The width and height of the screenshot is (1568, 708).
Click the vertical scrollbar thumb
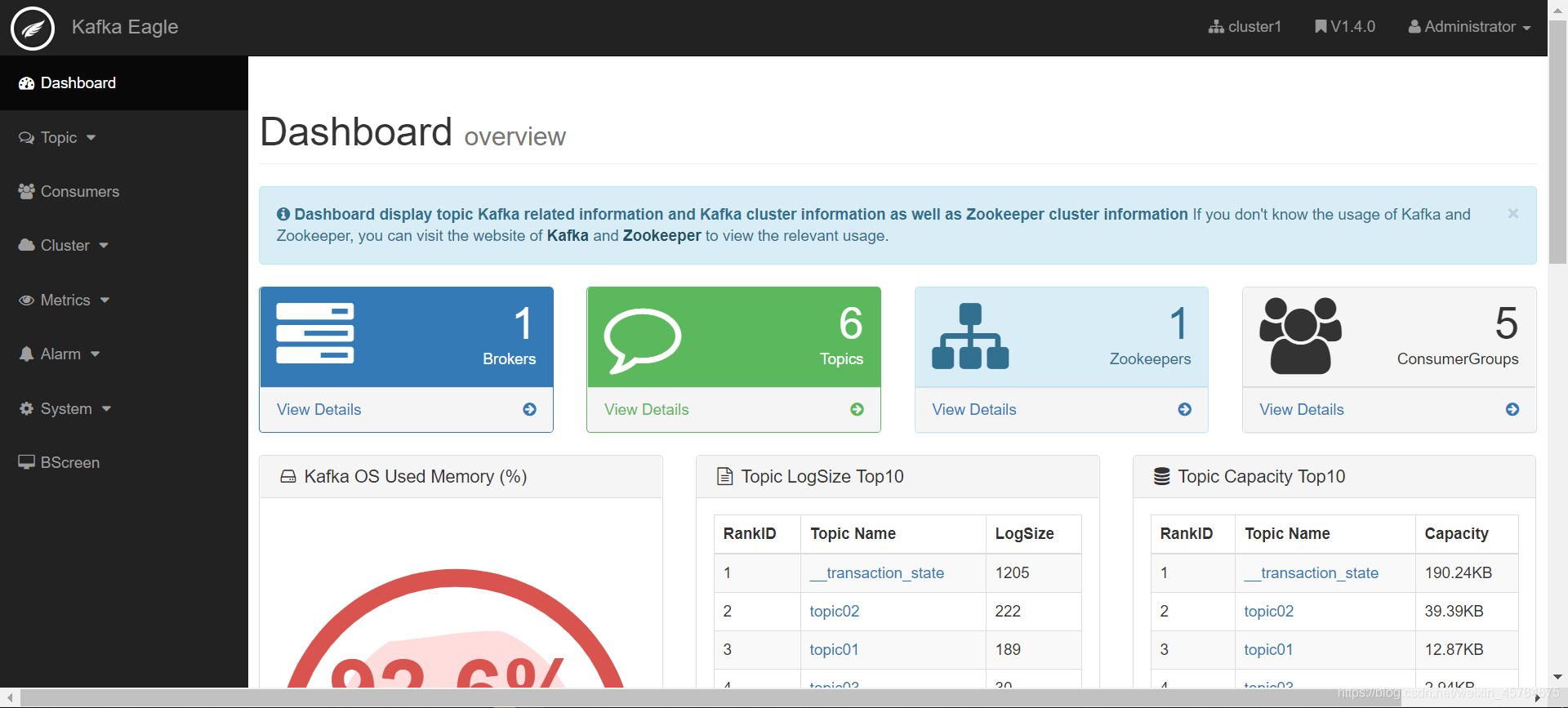click(1558, 143)
